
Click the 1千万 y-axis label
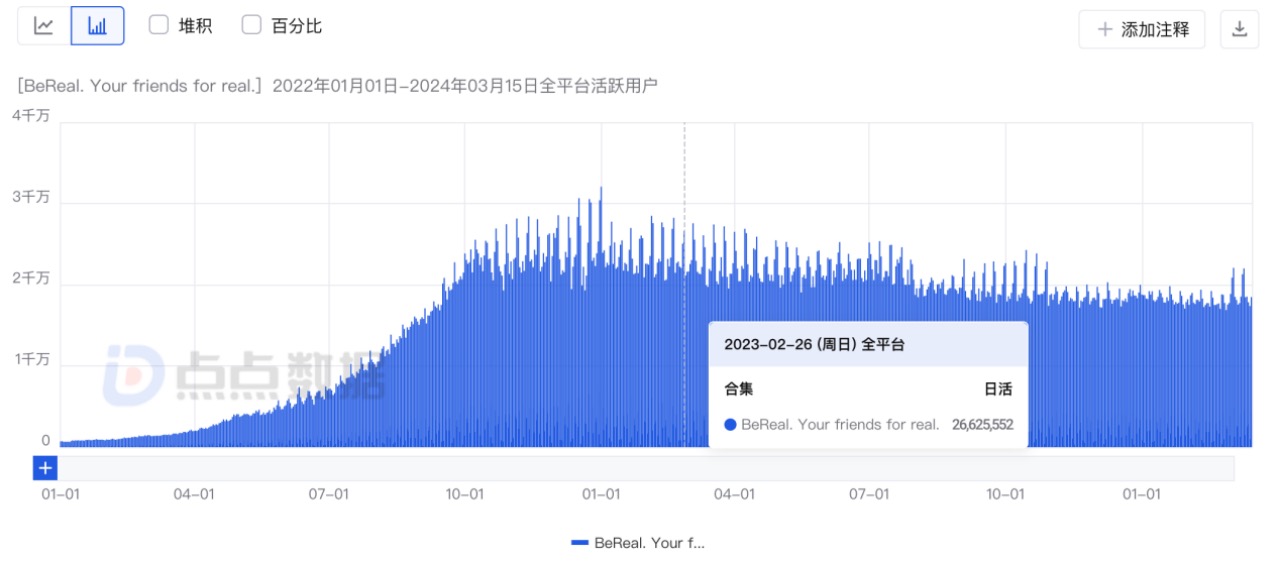tap(30, 359)
